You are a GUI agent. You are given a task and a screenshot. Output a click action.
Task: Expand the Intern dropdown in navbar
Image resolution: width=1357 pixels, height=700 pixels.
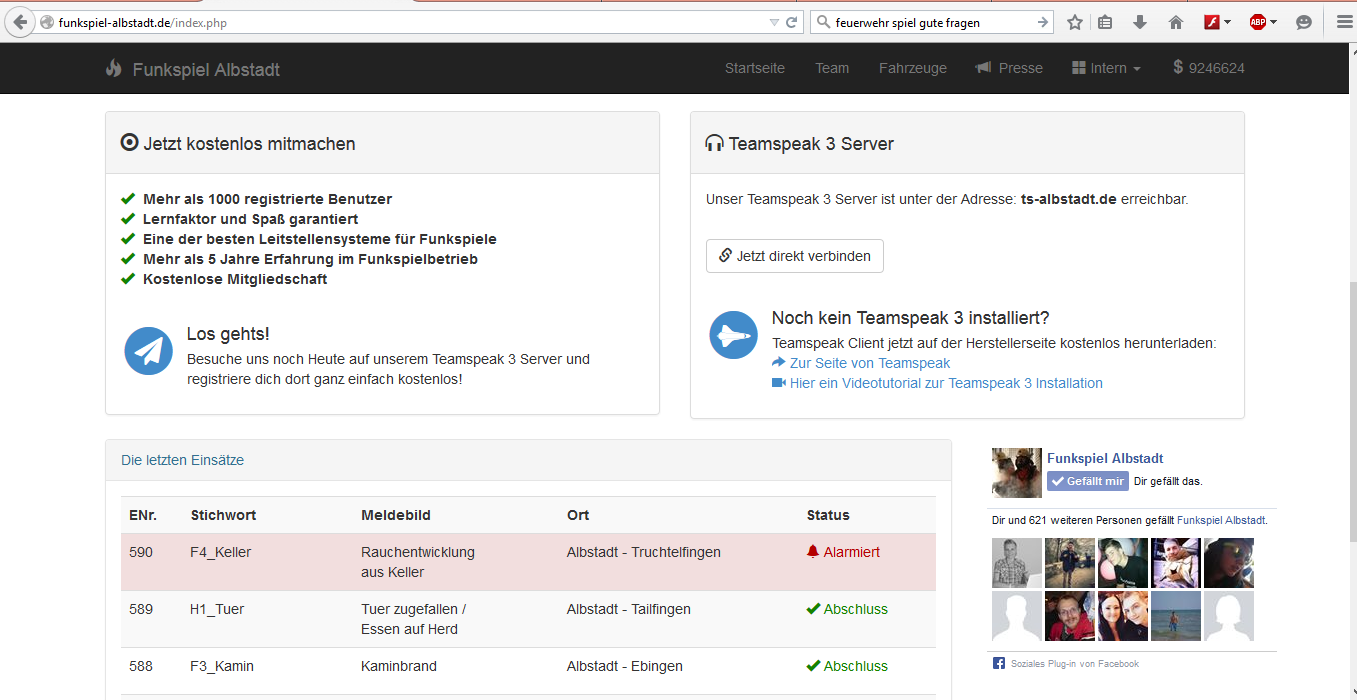click(x=1107, y=68)
